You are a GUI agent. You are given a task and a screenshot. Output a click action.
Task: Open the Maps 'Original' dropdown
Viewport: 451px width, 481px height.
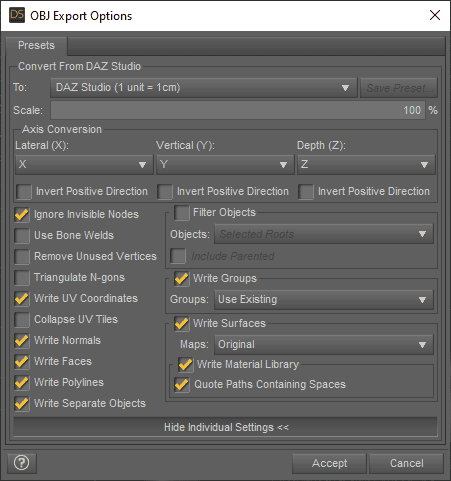pyautogui.click(x=324, y=345)
